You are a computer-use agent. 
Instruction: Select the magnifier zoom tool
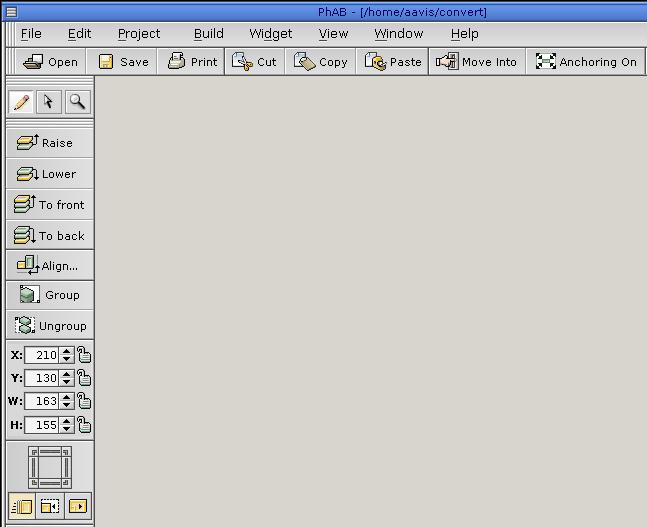[76, 102]
